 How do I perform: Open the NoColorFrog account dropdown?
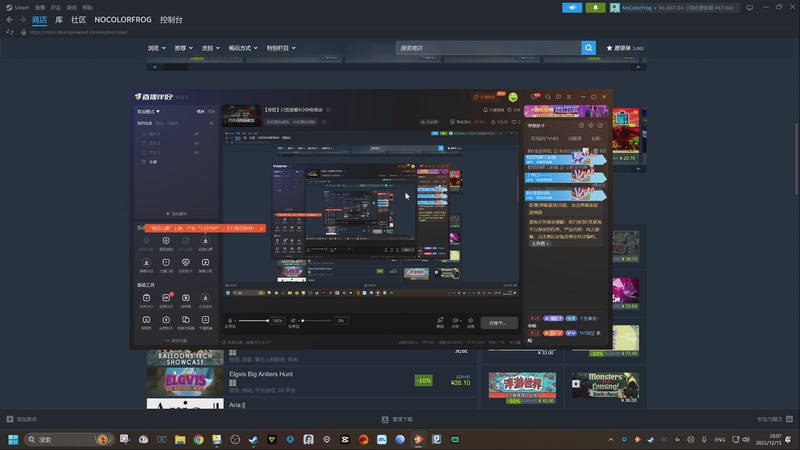tap(638, 8)
